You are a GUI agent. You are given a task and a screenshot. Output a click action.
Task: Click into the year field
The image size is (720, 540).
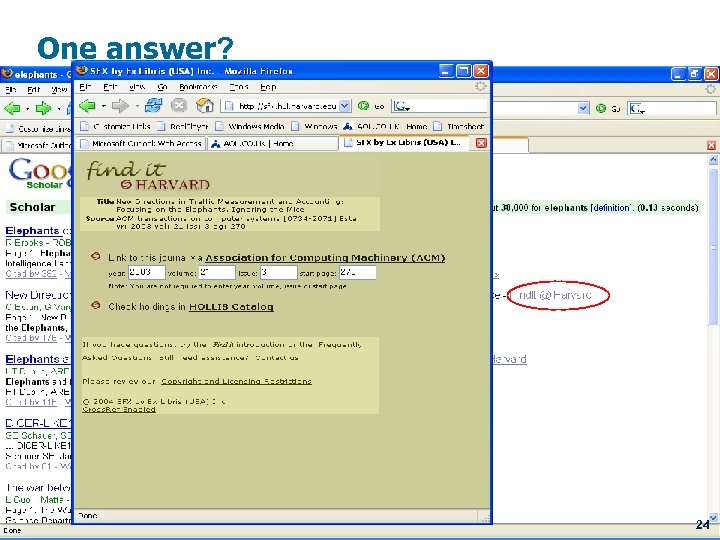click(x=146, y=272)
